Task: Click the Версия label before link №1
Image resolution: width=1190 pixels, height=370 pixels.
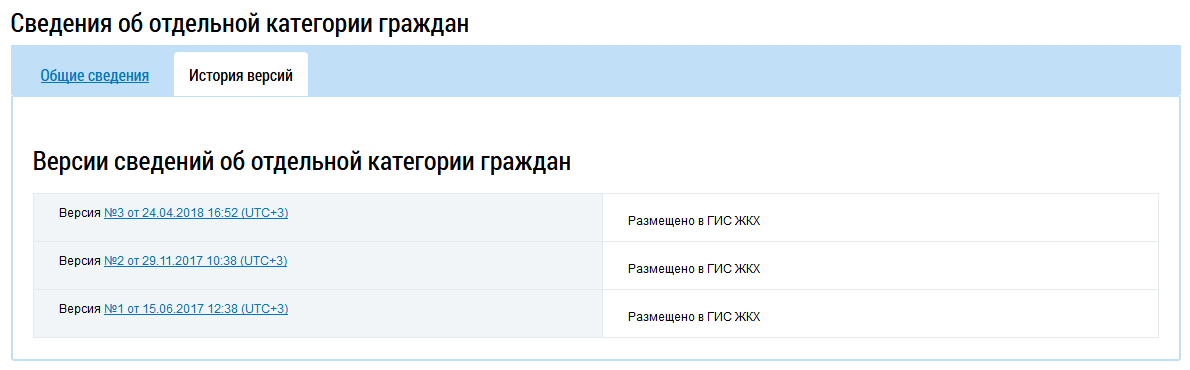Action: pos(80,309)
